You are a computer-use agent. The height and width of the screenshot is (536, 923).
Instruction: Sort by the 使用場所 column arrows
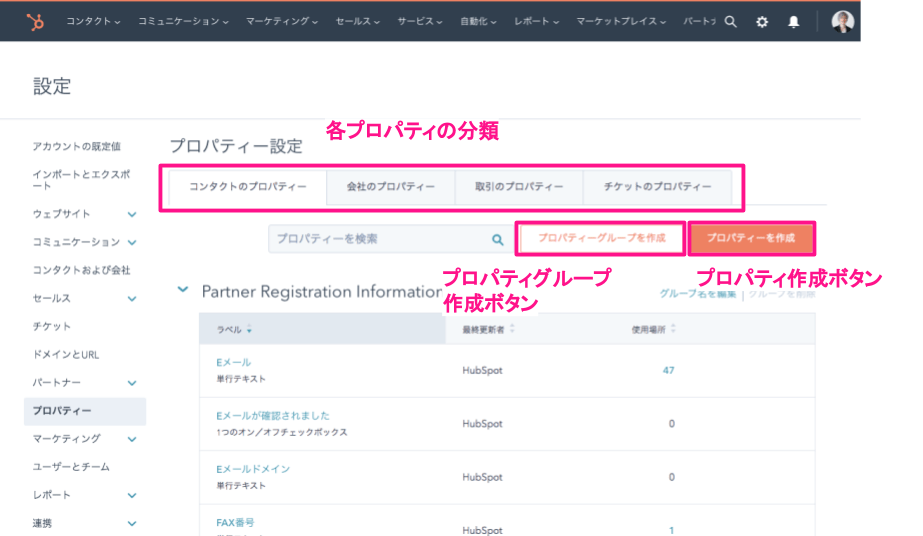(673, 329)
